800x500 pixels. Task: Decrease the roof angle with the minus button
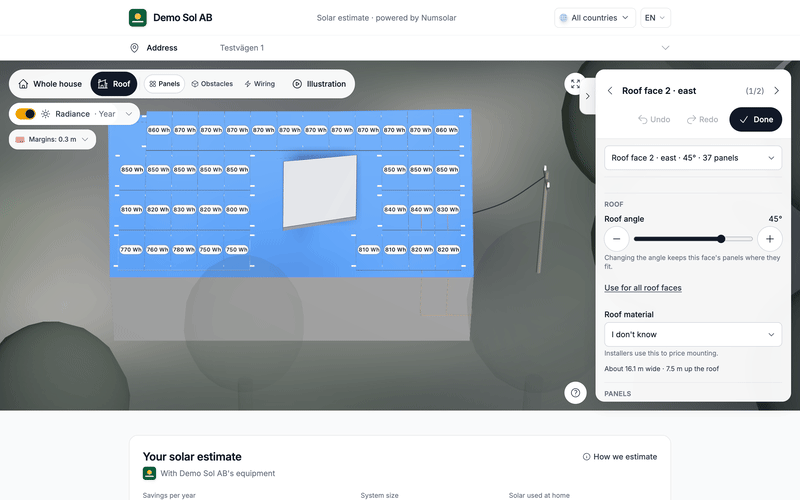616,239
